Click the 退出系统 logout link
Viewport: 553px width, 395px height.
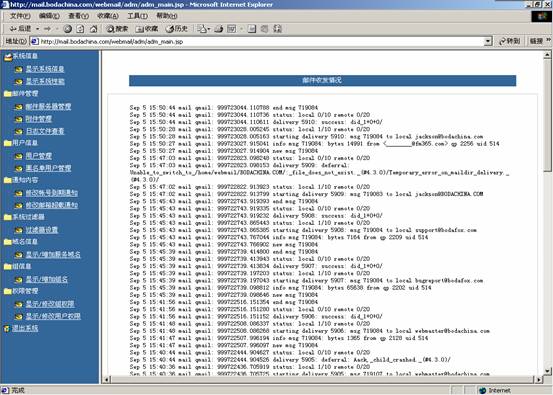25,328
